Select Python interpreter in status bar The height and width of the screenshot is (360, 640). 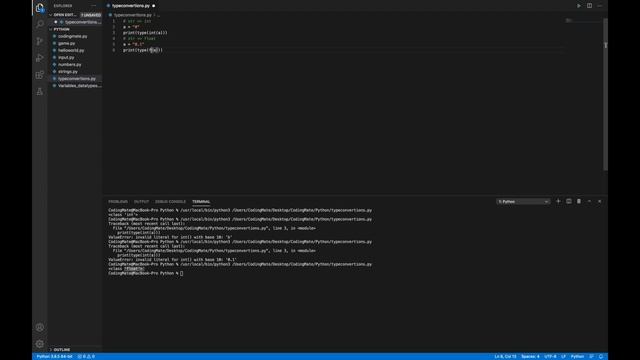pyautogui.click(x=54, y=356)
